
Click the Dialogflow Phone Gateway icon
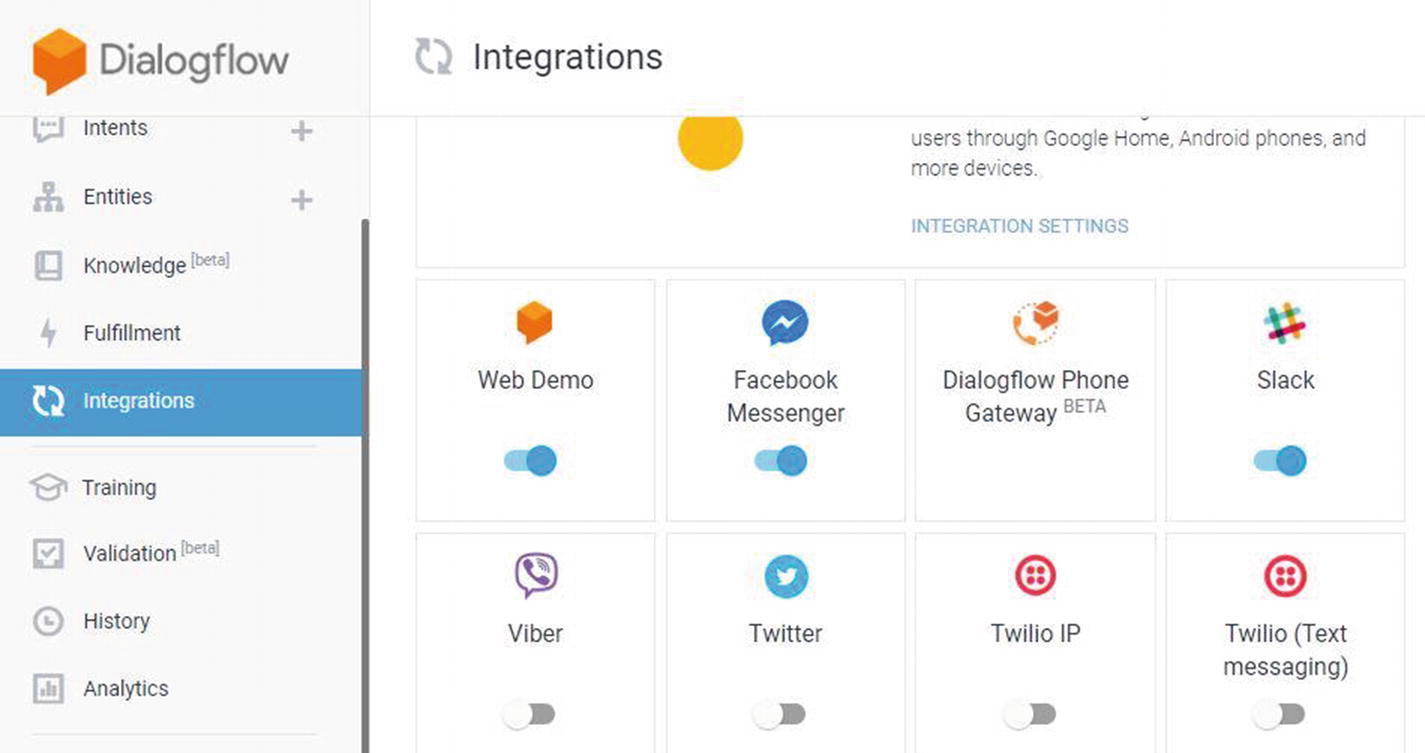(1035, 323)
